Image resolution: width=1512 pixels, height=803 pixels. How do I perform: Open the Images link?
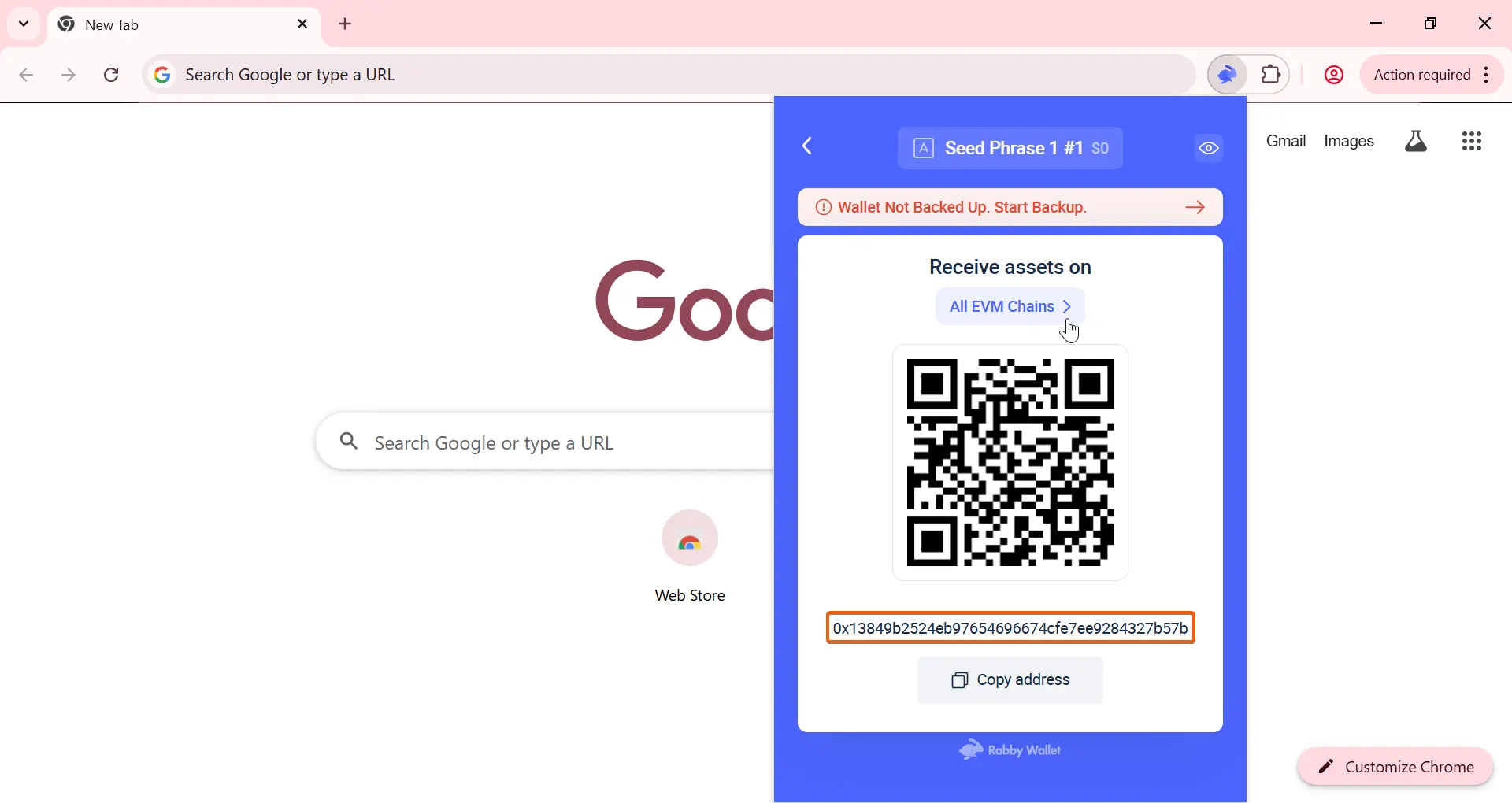[x=1349, y=142]
